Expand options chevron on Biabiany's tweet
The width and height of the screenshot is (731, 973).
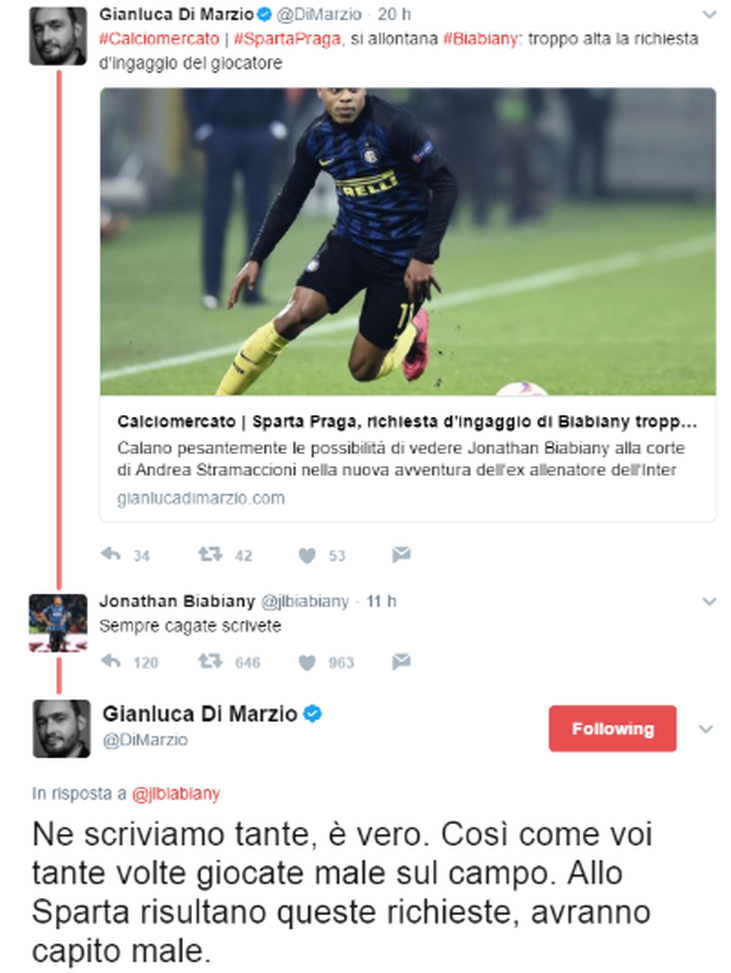click(x=709, y=601)
